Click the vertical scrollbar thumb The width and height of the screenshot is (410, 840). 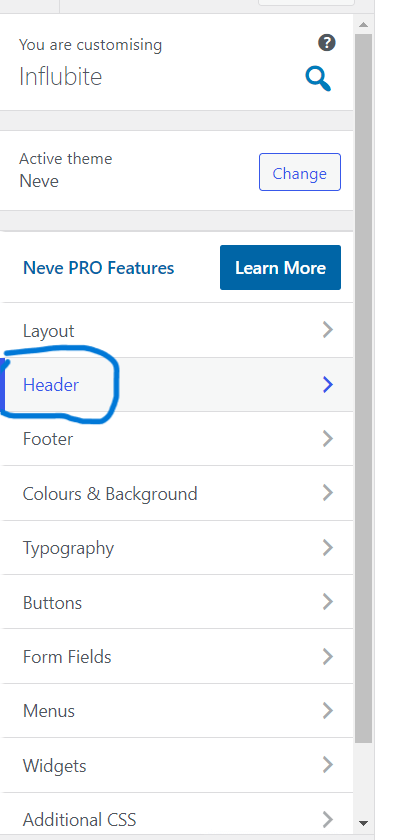(x=363, y=388)
